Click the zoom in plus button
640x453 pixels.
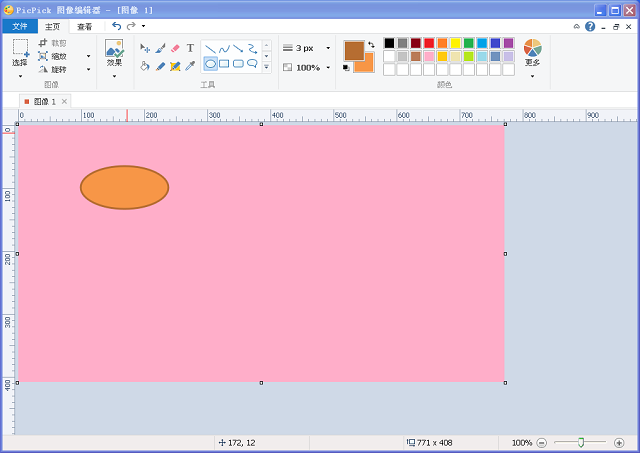[x=619, y=443]
